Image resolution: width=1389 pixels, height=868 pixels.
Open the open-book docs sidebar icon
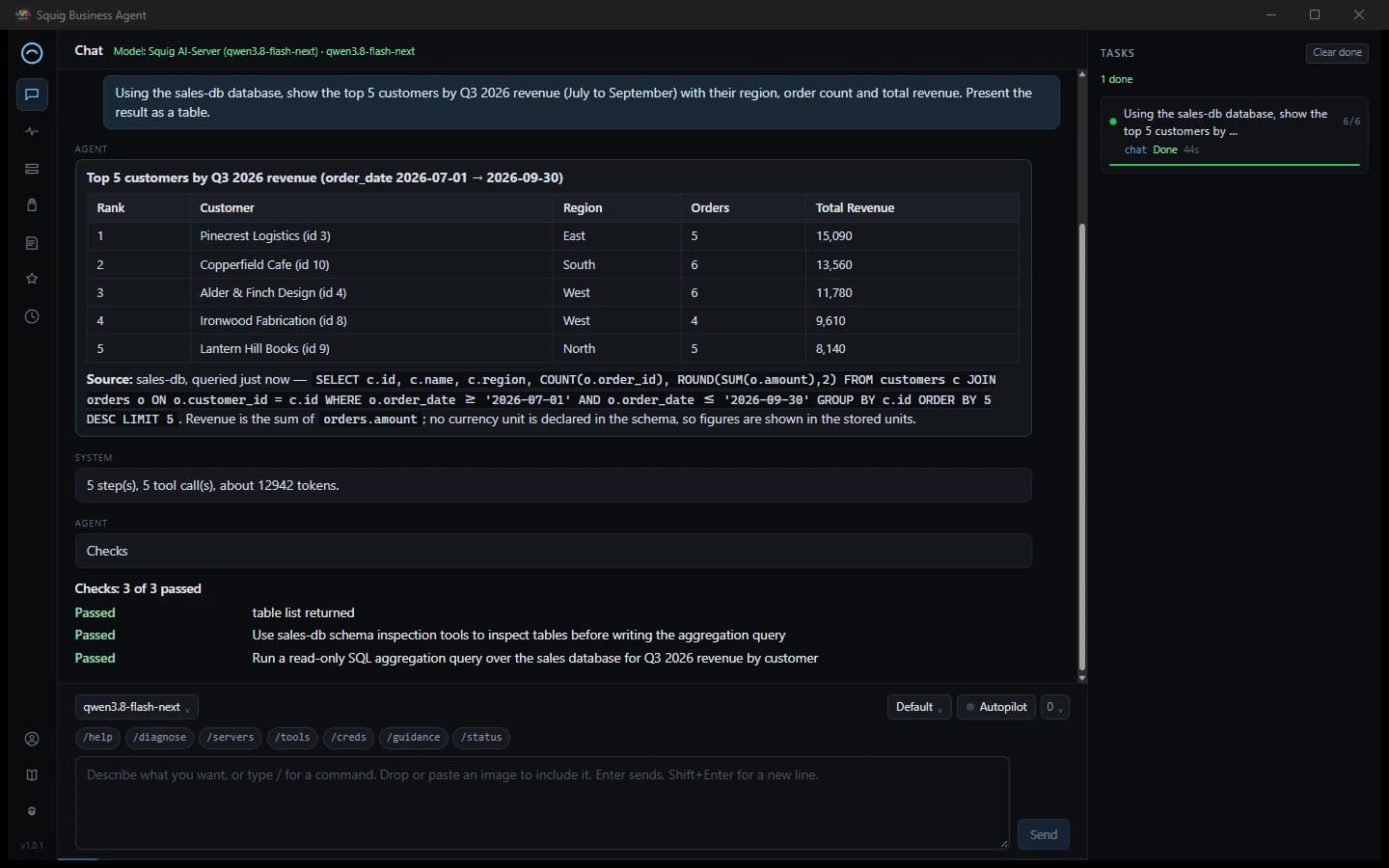[32, 774]
